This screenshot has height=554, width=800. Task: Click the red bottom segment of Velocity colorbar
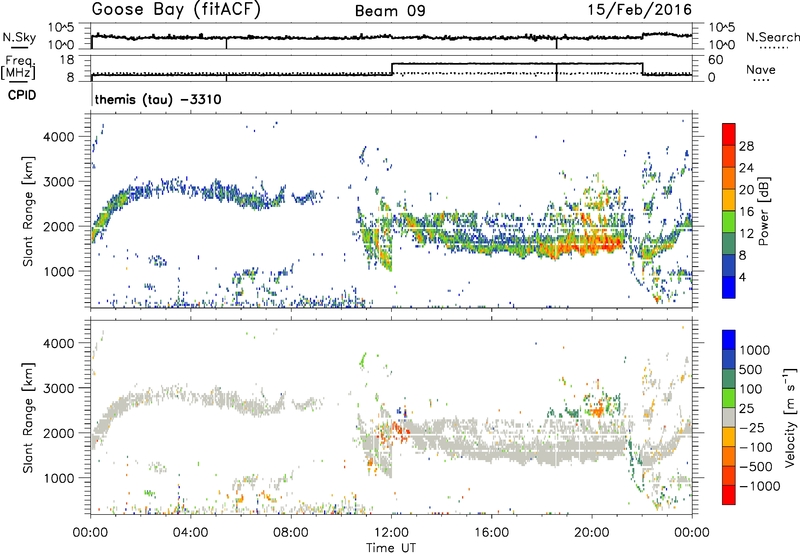pos(729,495)
